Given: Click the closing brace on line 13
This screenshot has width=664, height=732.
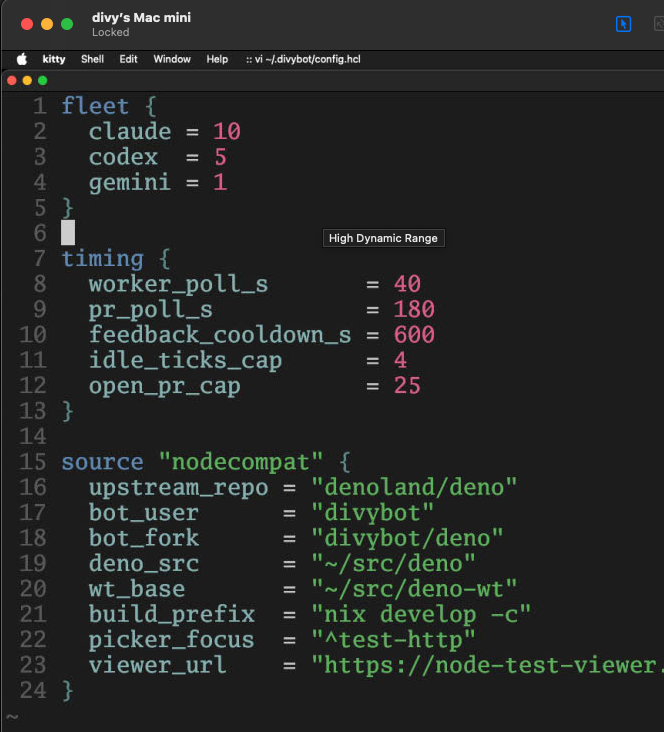Looking at the screenshot, I should [68, 412].
